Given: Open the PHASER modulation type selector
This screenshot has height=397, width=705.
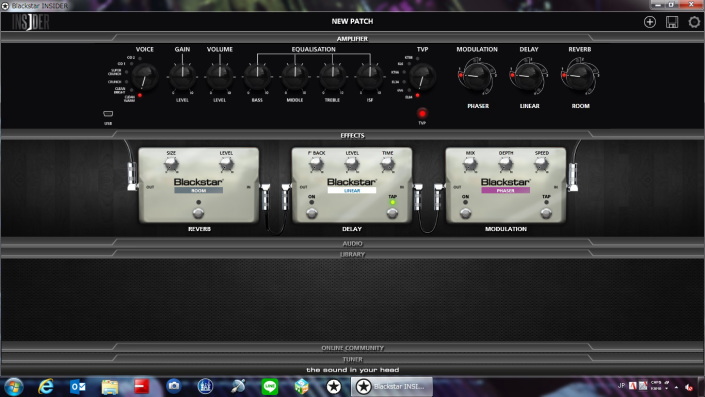Looking at the screenshot, I should coord(505,191).
